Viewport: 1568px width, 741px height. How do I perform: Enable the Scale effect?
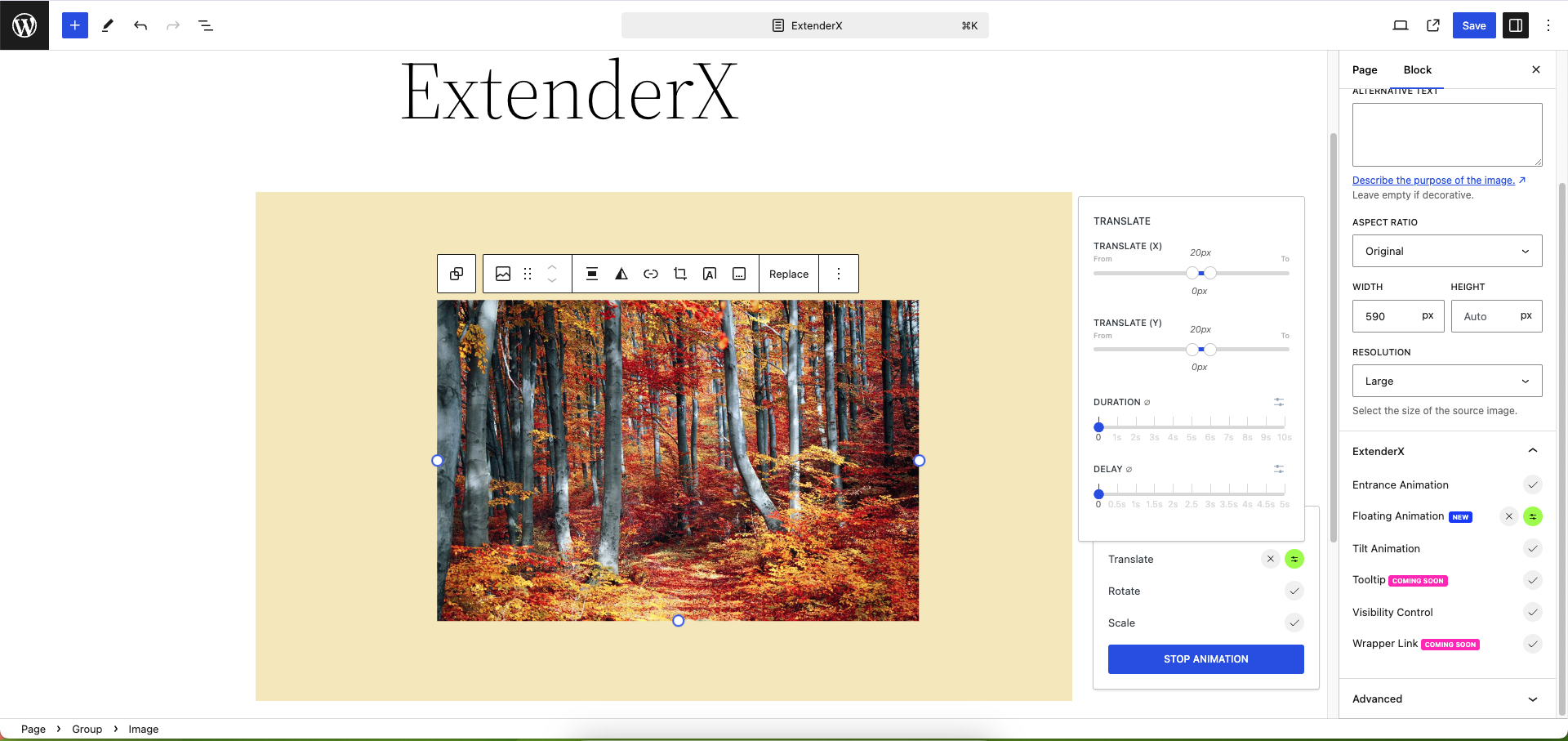pyautogui.click(x=1294, y=623)
